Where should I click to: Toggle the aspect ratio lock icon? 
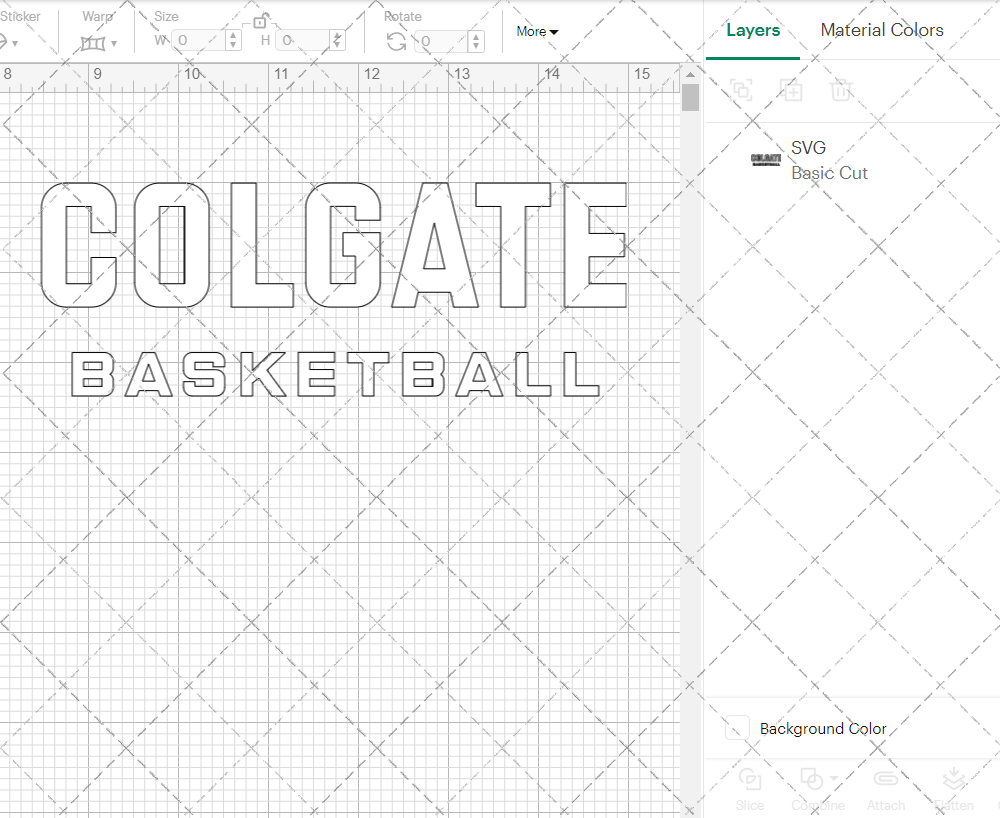click(x=260, y=22)
